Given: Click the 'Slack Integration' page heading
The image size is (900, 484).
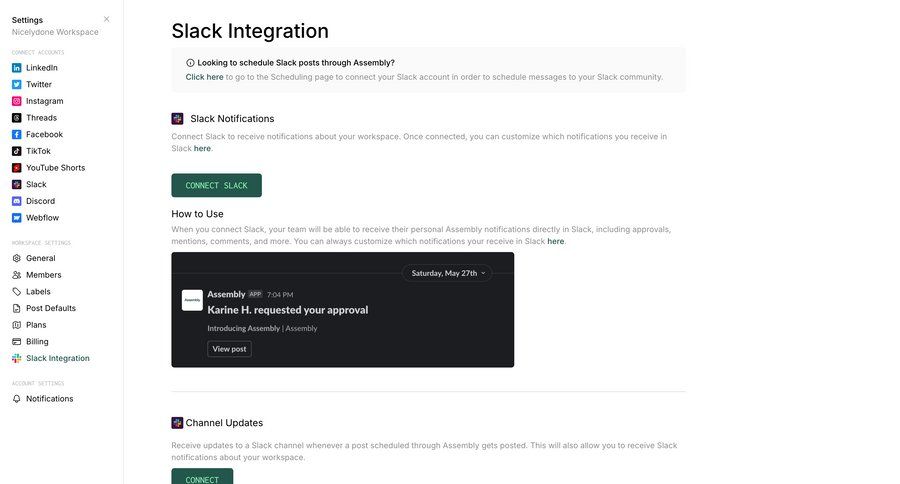Looking at the screenshot, I should coord(250,31).
